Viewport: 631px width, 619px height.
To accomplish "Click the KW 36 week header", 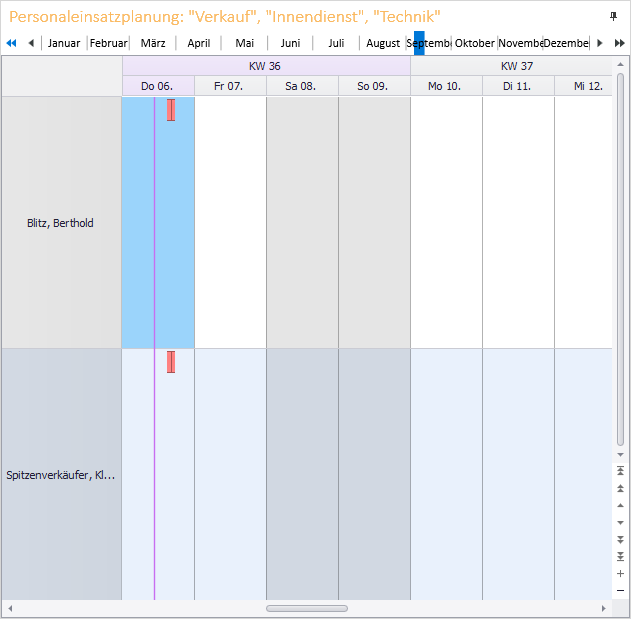I will (265, 66).
